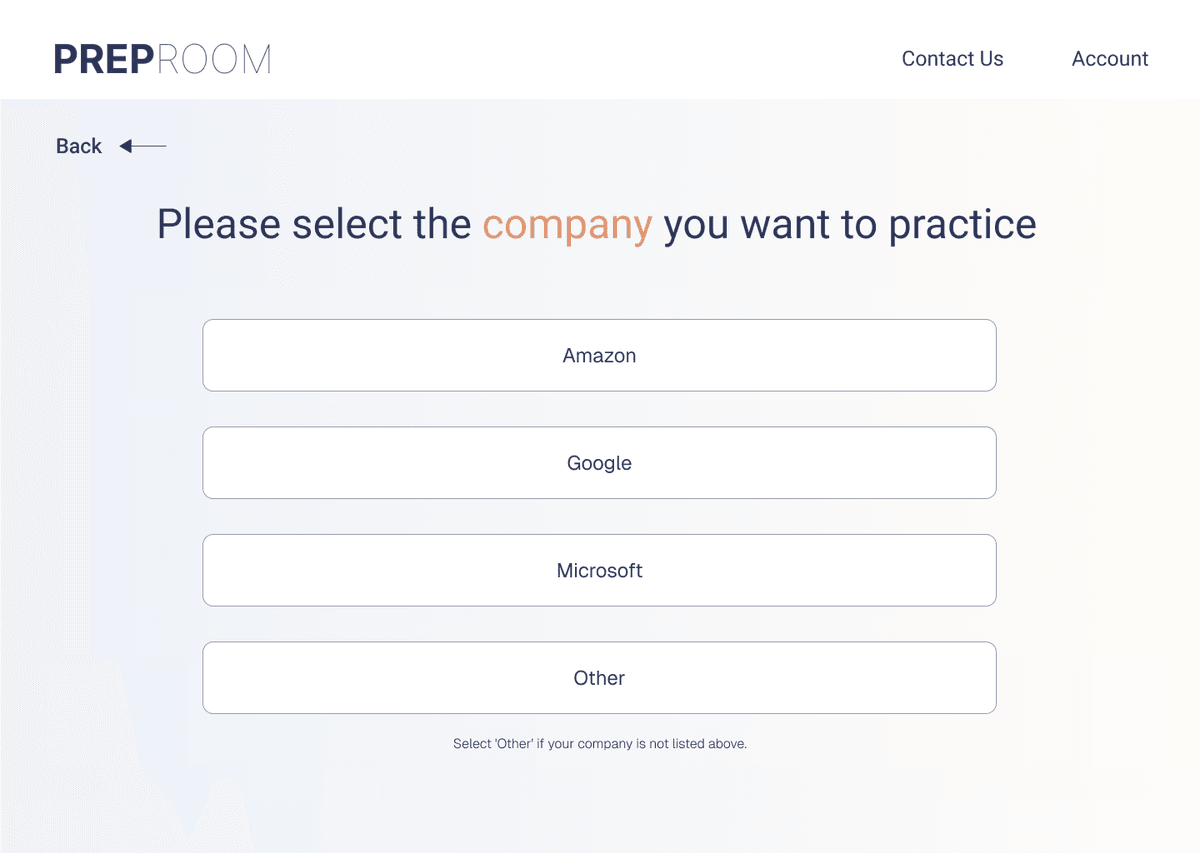This screenshot has width=1200, height=853.
Task: Click the PREPROOM logo
Action: (162, 59)
